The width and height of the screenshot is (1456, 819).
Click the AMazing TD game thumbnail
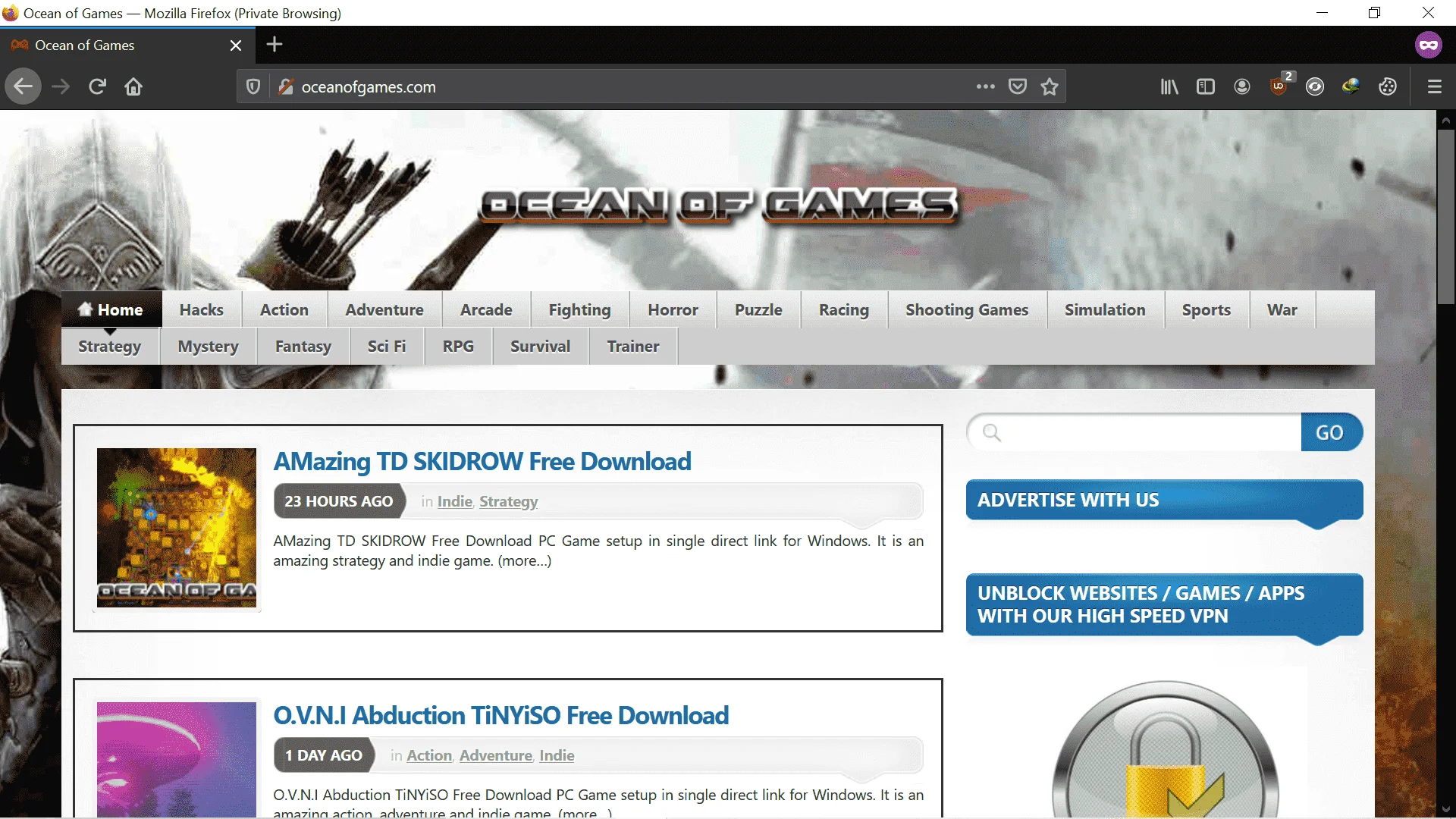pos(177,528)
